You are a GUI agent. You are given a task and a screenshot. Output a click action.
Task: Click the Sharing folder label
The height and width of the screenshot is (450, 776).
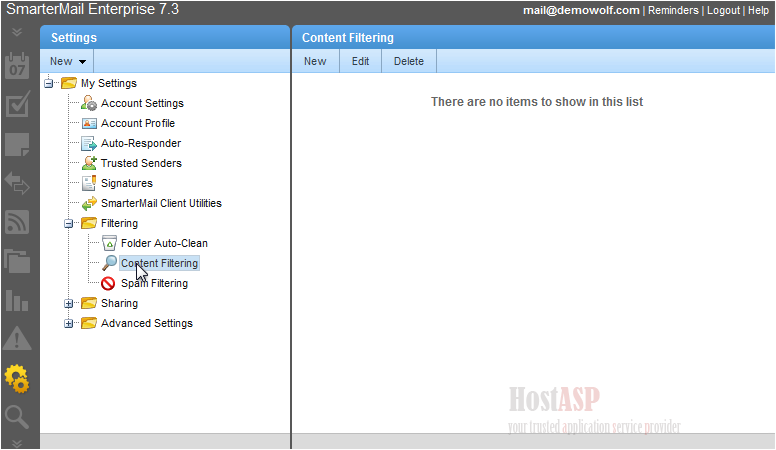[119, 303]
